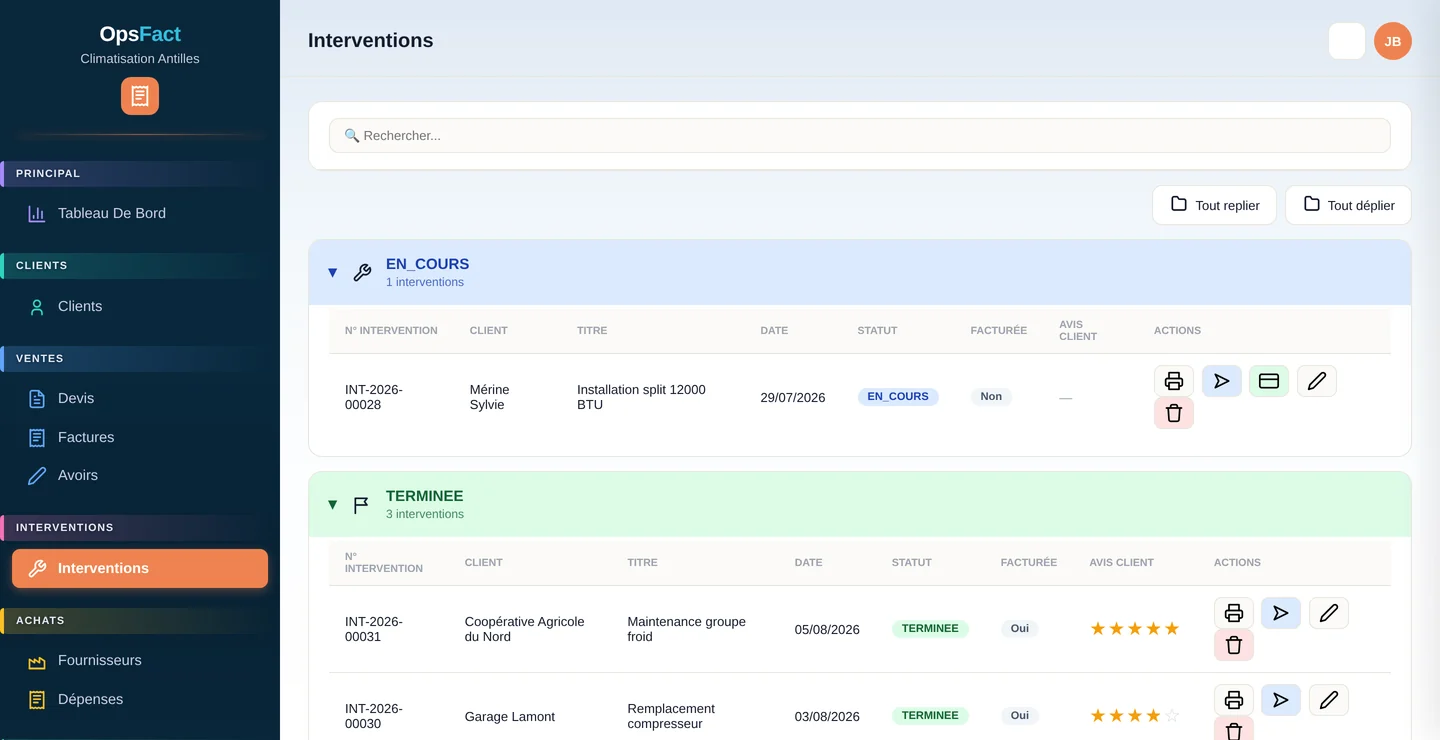Go to Clients page
This screenshot has height=740, width=1440.
140,306
